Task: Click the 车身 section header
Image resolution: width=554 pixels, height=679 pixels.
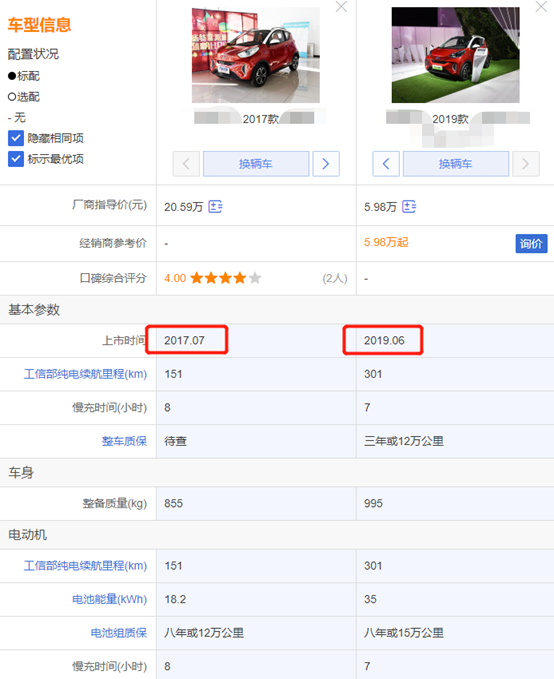Action: coord(21,472)
